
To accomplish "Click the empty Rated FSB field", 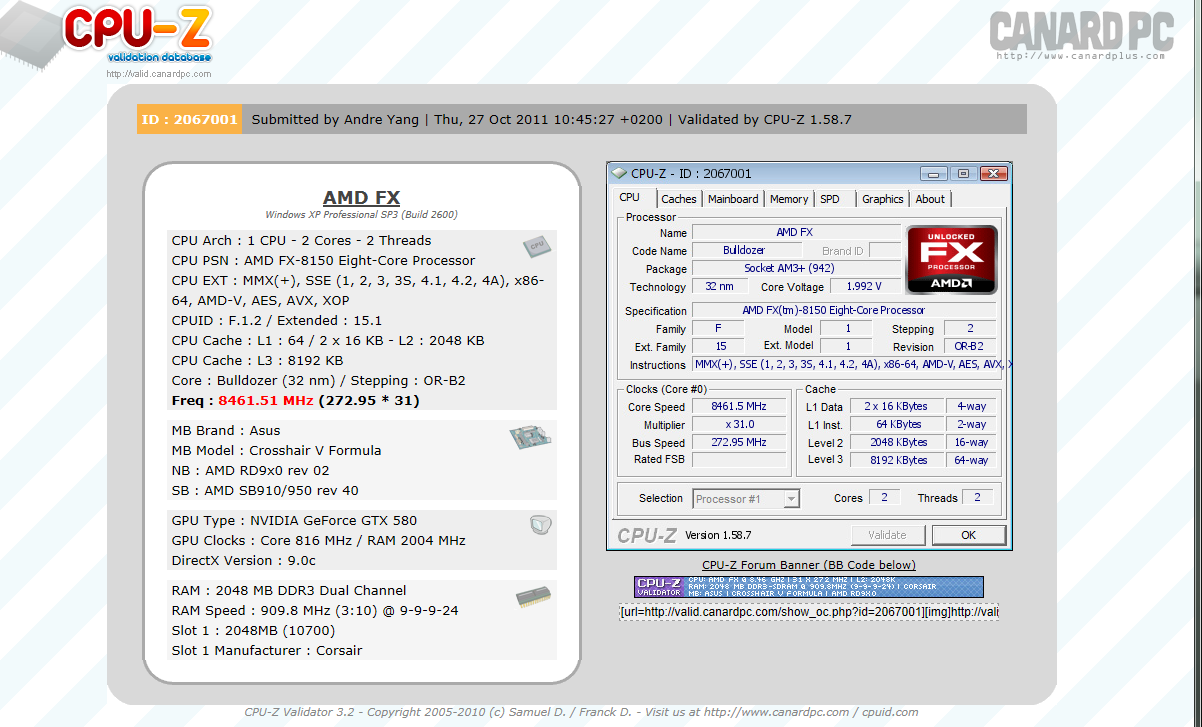I will [739, 460].
